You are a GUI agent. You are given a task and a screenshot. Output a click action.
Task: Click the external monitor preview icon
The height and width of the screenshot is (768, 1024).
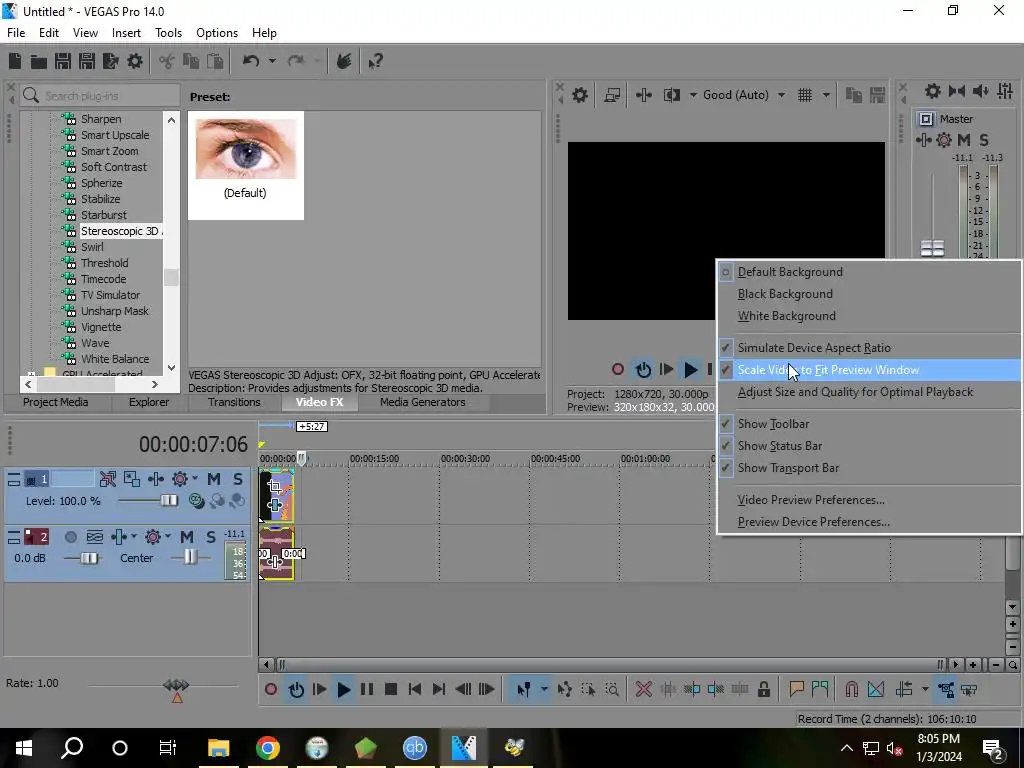(x=612, y=95)
